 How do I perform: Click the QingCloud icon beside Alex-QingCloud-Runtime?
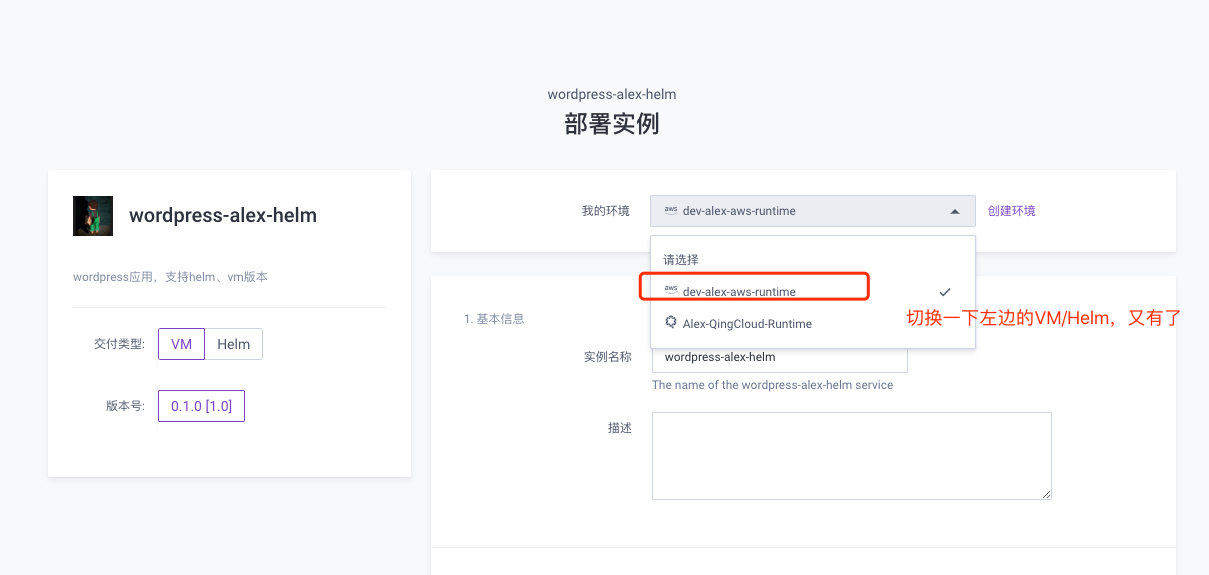(671, 323)
